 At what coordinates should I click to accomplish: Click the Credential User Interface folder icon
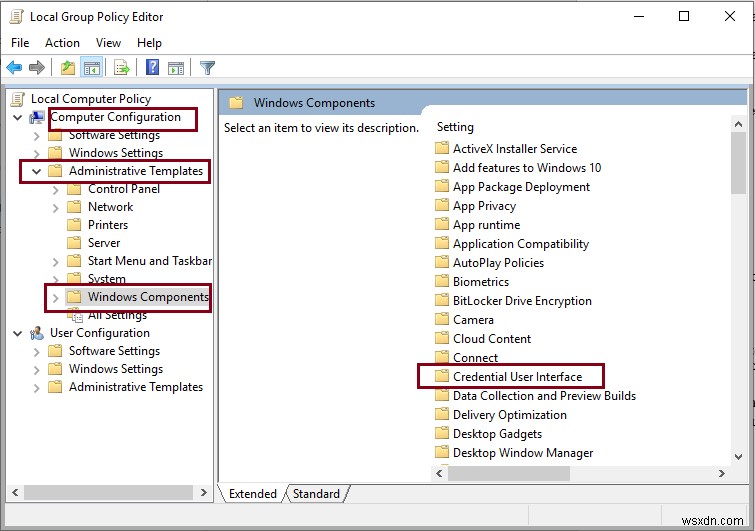(x=442, y=376)
